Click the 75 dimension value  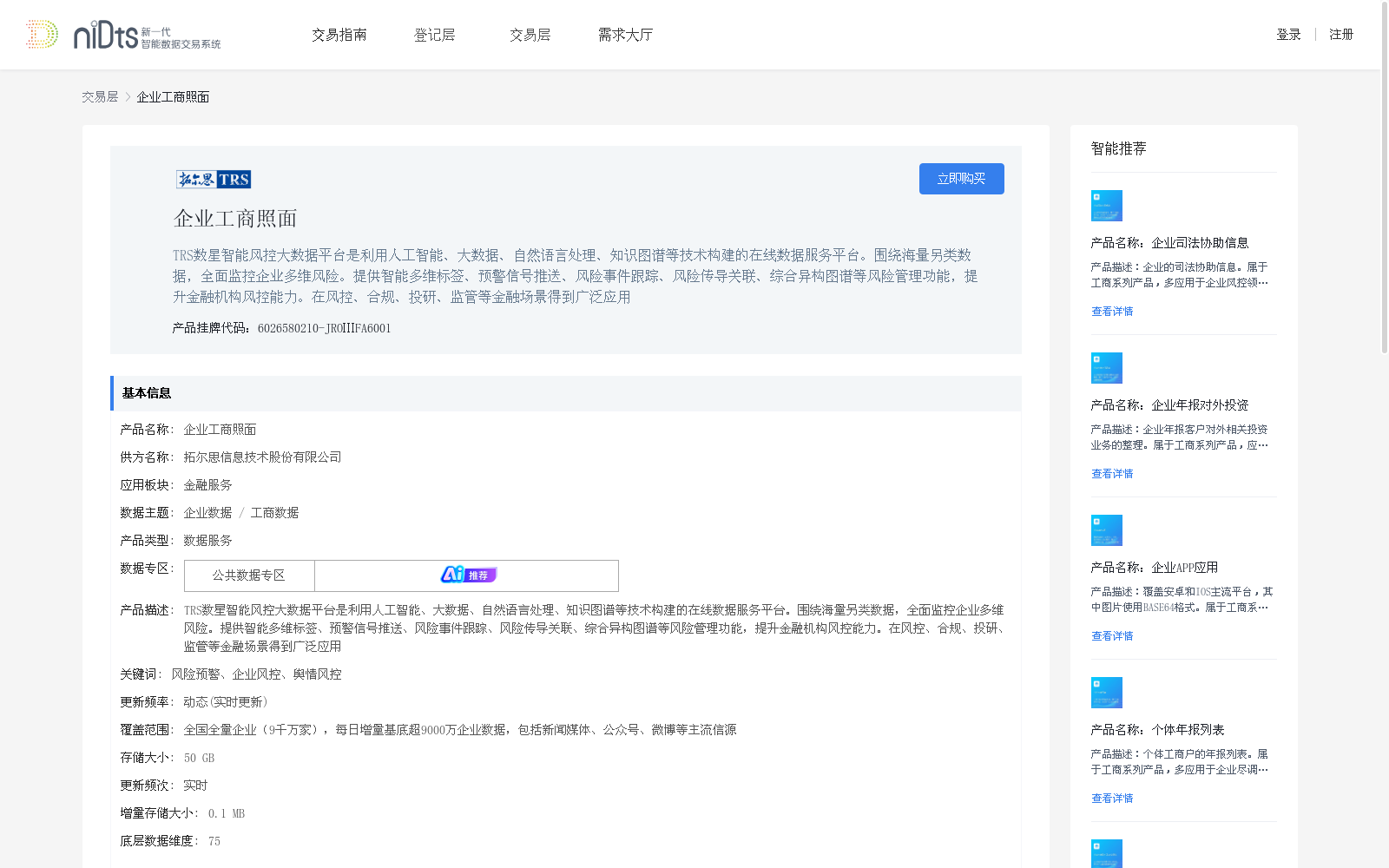[214, 841]
